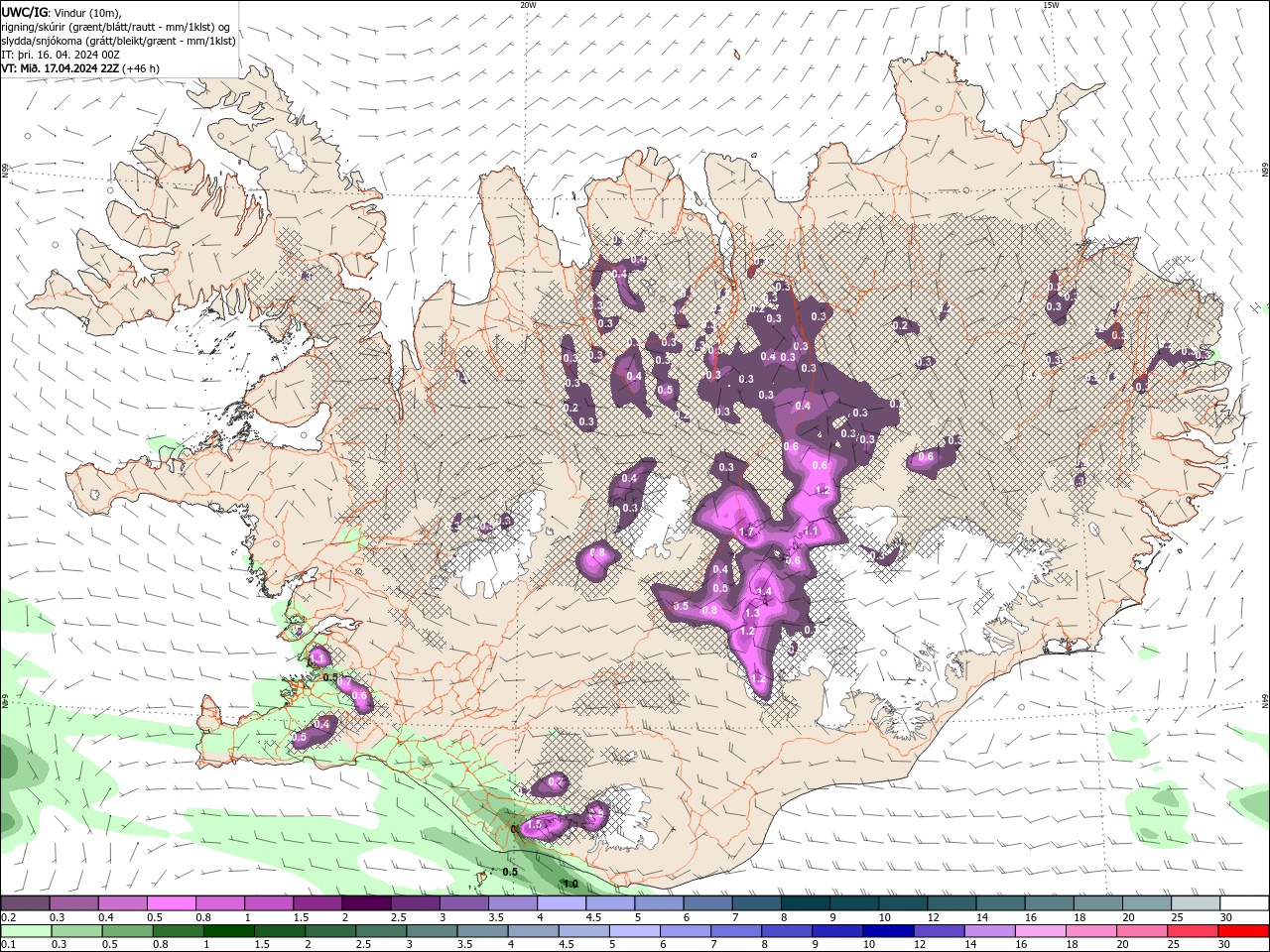Click the 15W longitude label at top

[1050, 5]
